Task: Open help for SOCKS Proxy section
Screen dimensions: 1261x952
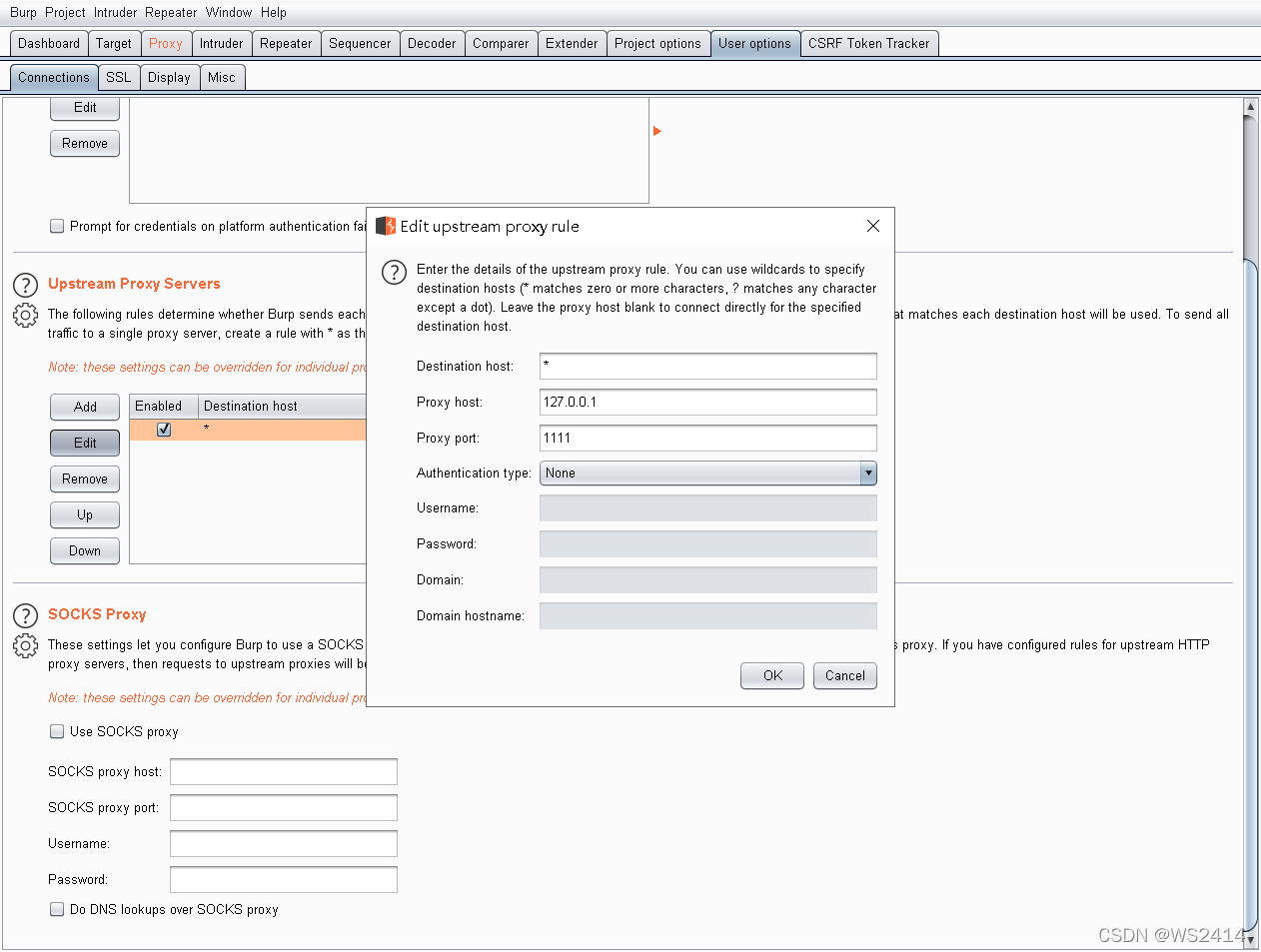Action: point(25,615)
